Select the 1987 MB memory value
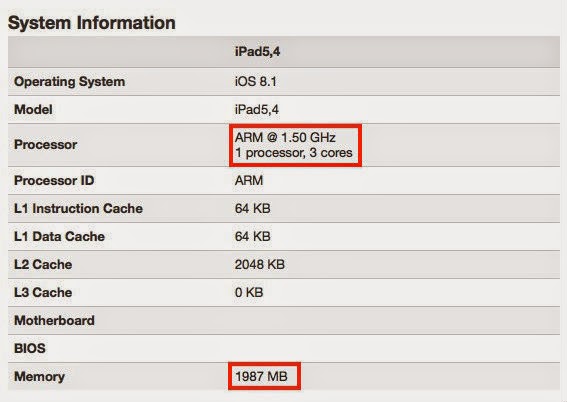Screen dimensions: 567x402 click(x=261, y=376)
